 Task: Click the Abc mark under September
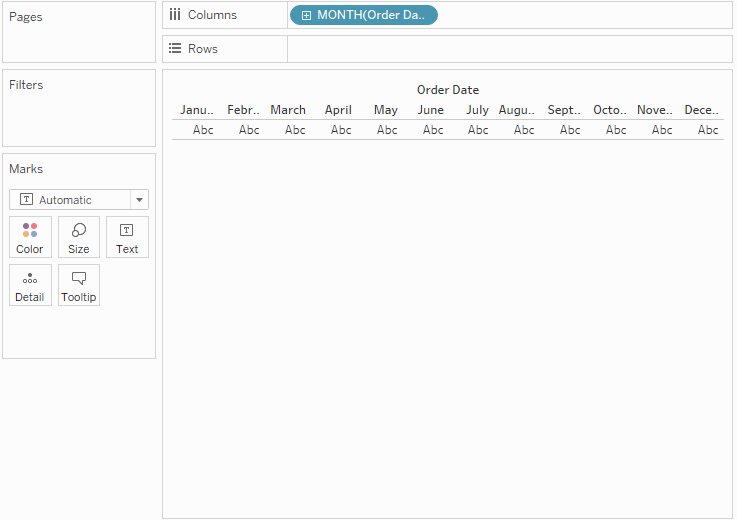coord(570,130)
